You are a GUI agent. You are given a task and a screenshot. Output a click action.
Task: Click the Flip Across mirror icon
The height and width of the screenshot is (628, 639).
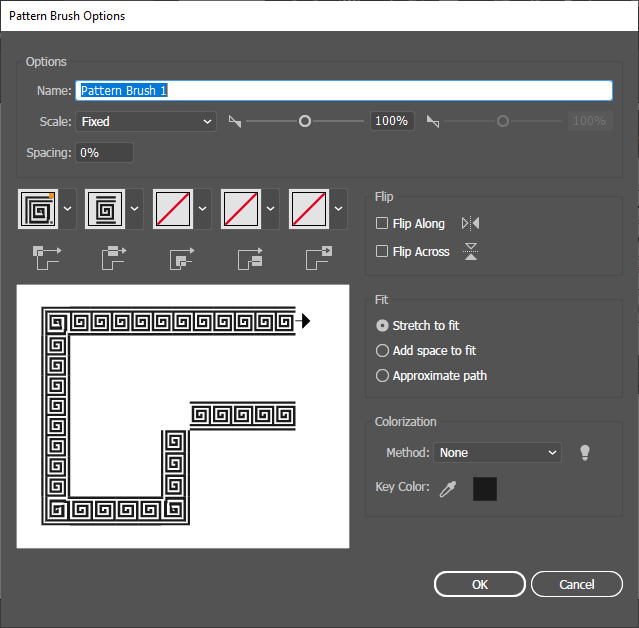tap(471, 251)
